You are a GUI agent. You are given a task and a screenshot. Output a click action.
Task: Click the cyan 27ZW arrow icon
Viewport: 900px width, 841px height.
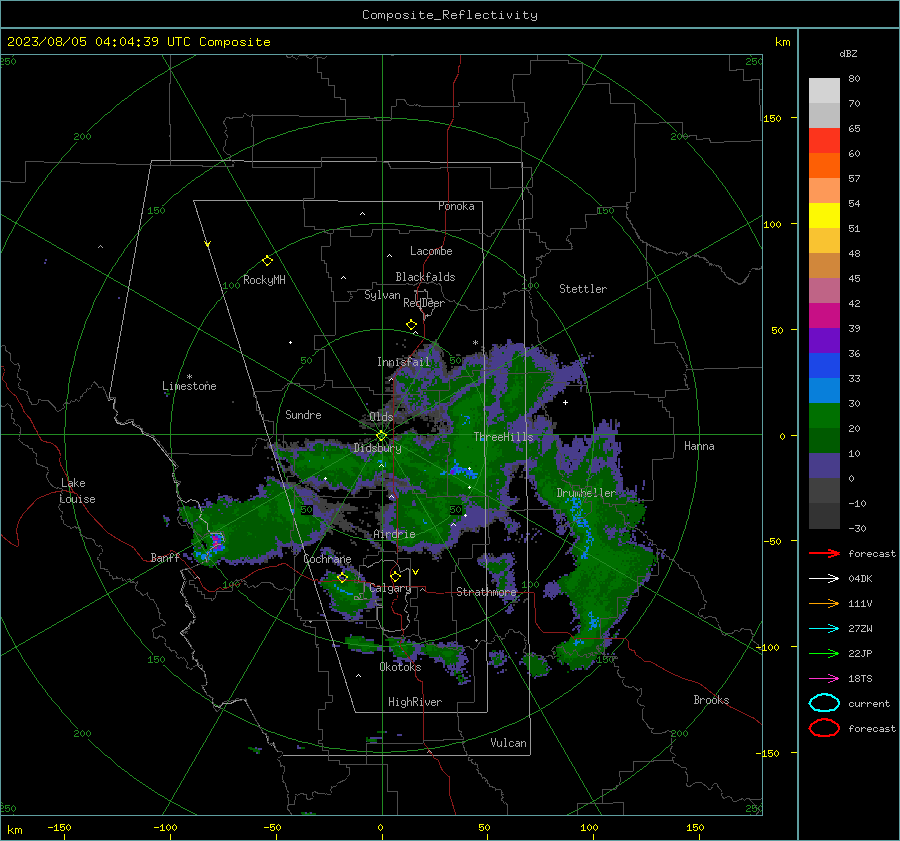coord(824,629)
